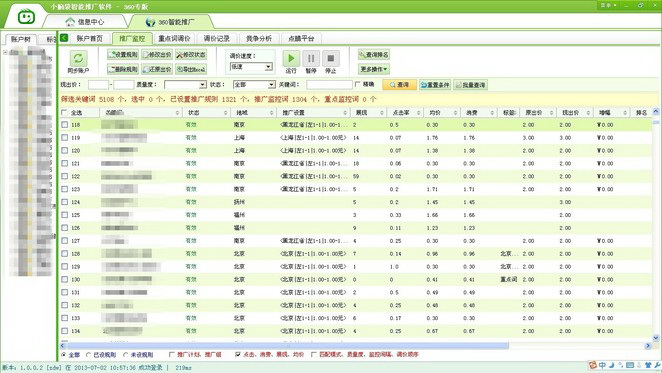The height and width of the screenshot is (373, 662).
Task: Select the 未设规则 radio button
Action: click(125, 354)
